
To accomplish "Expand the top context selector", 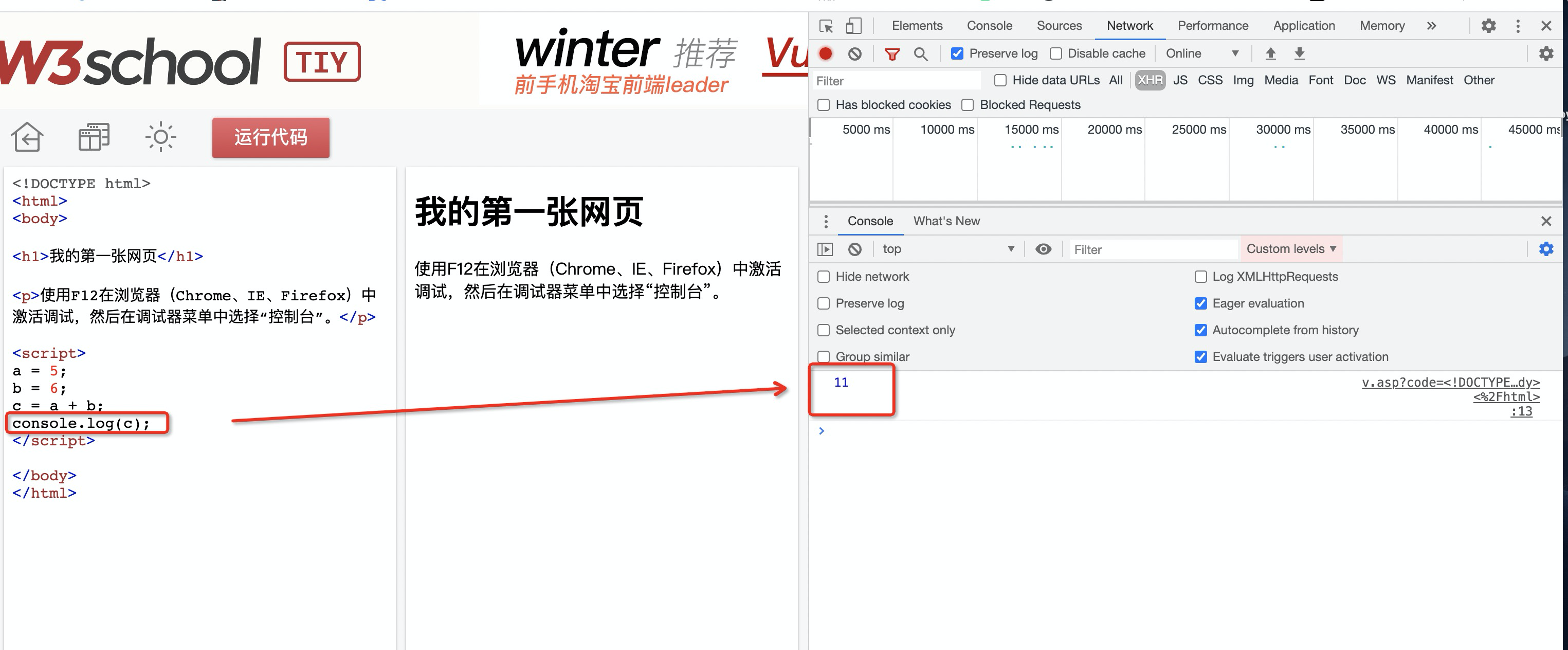I will (x=947, y=249).
